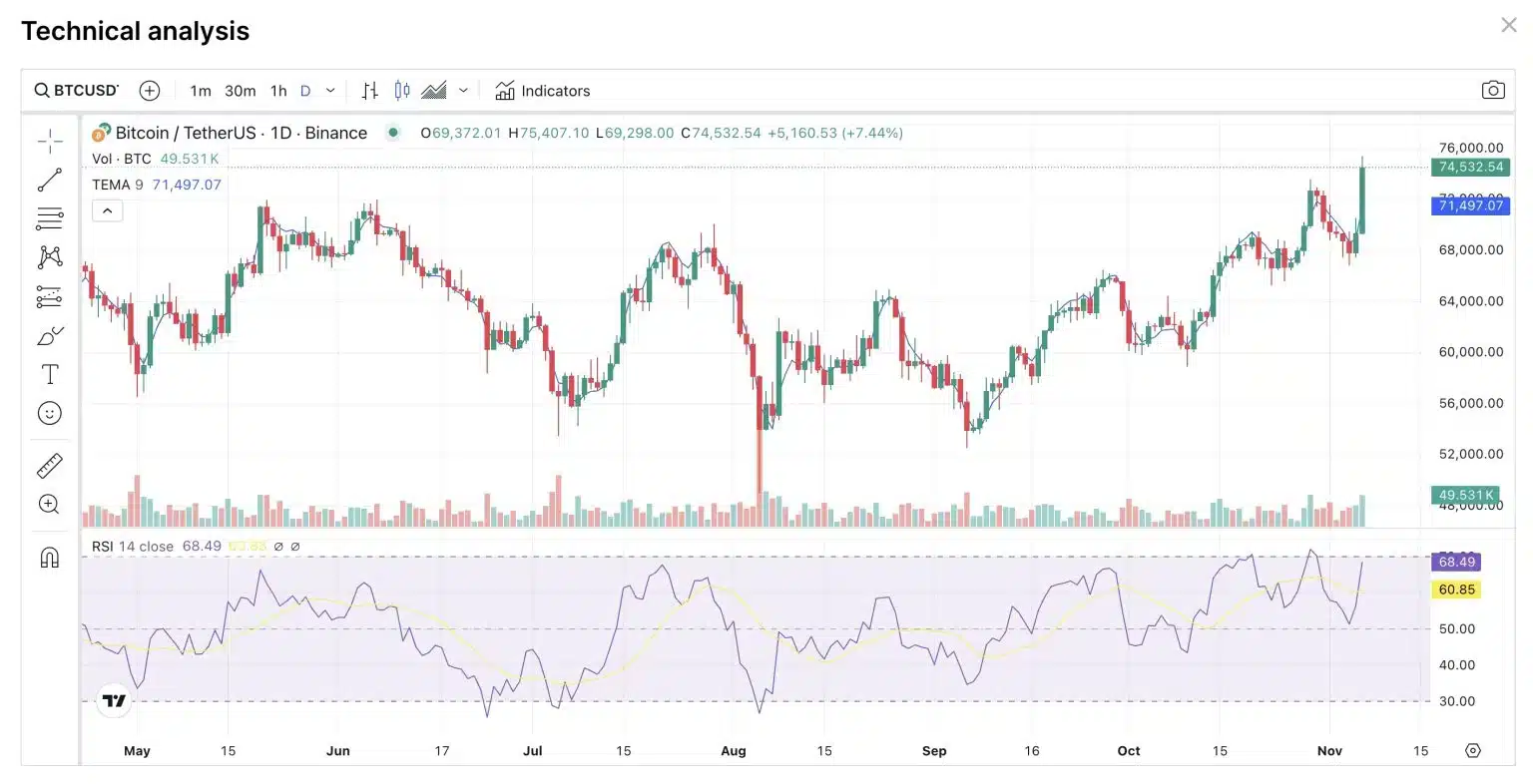Click the Vol · BTC indicator label

[x=122, y=159]
